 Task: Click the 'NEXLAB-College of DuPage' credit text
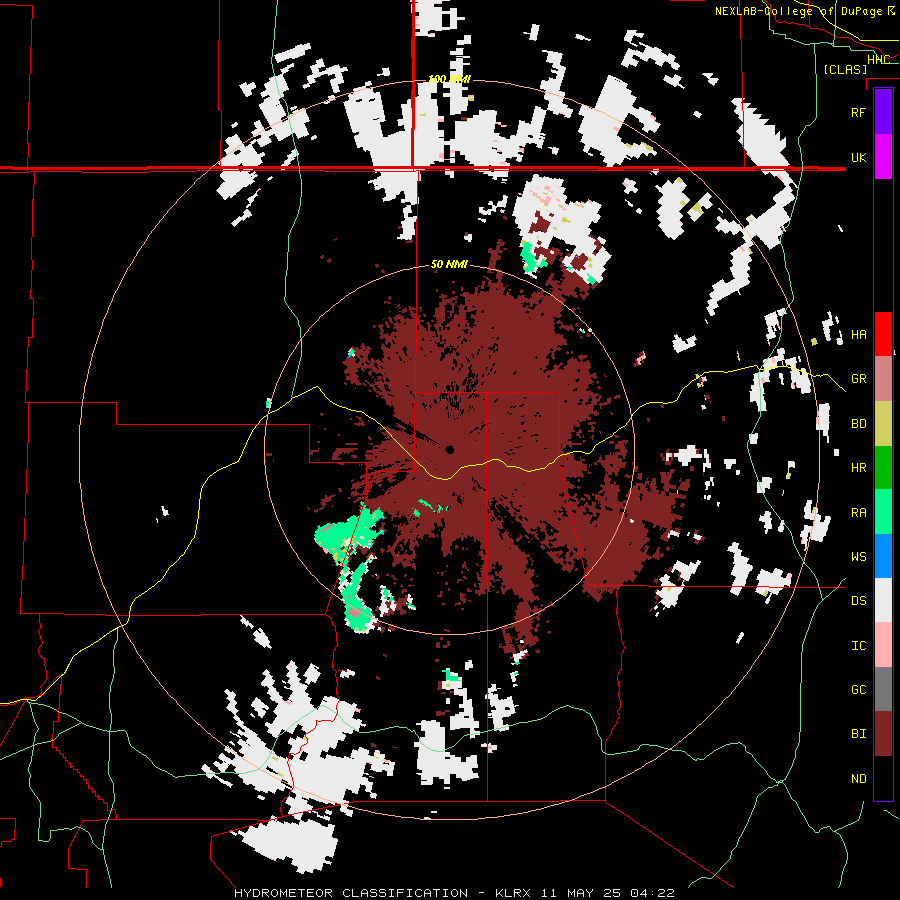click(x=799, y=11)
